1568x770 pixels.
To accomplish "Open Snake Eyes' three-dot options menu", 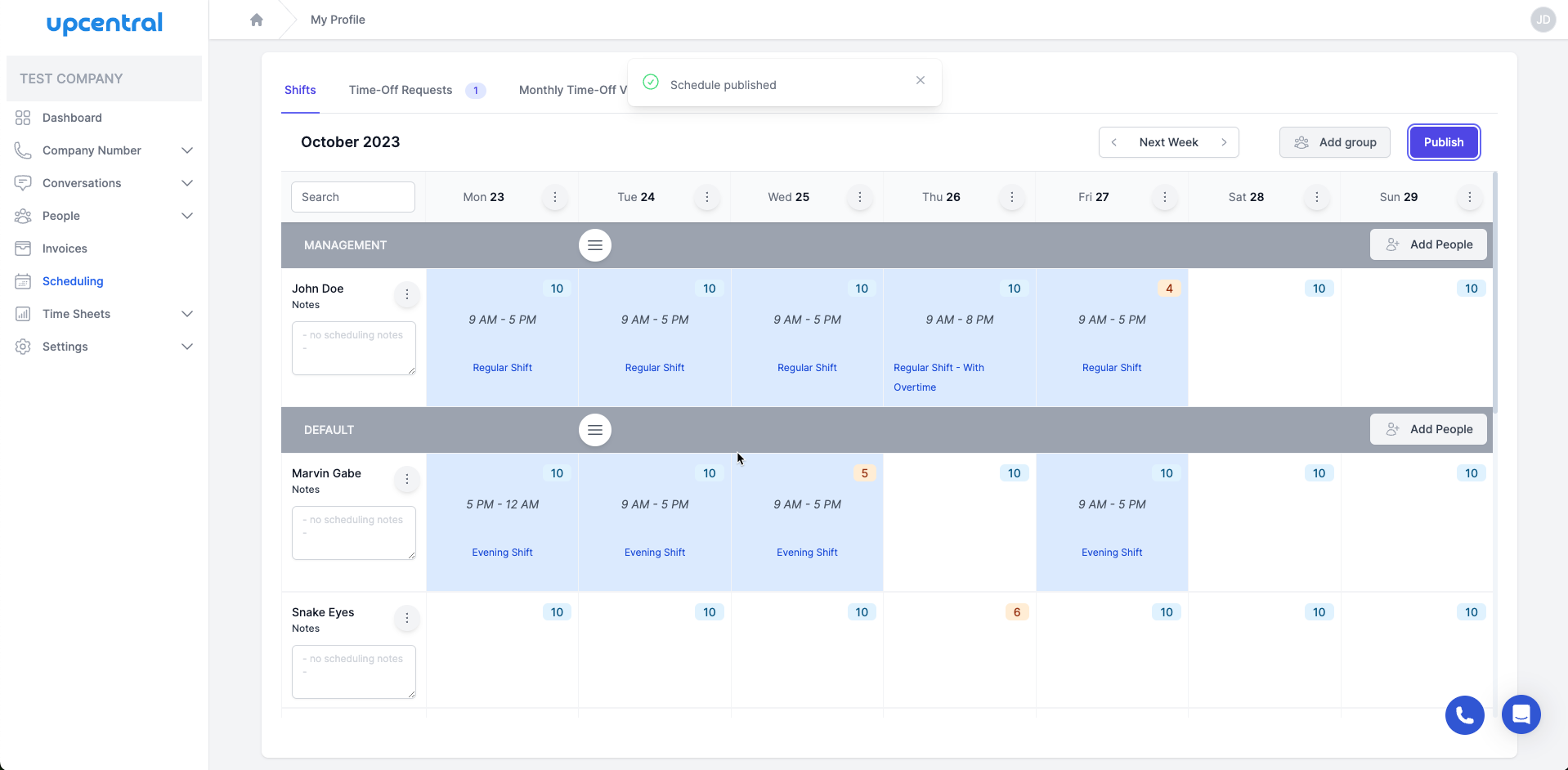I will pyautogui.click(x=406, y=618).
